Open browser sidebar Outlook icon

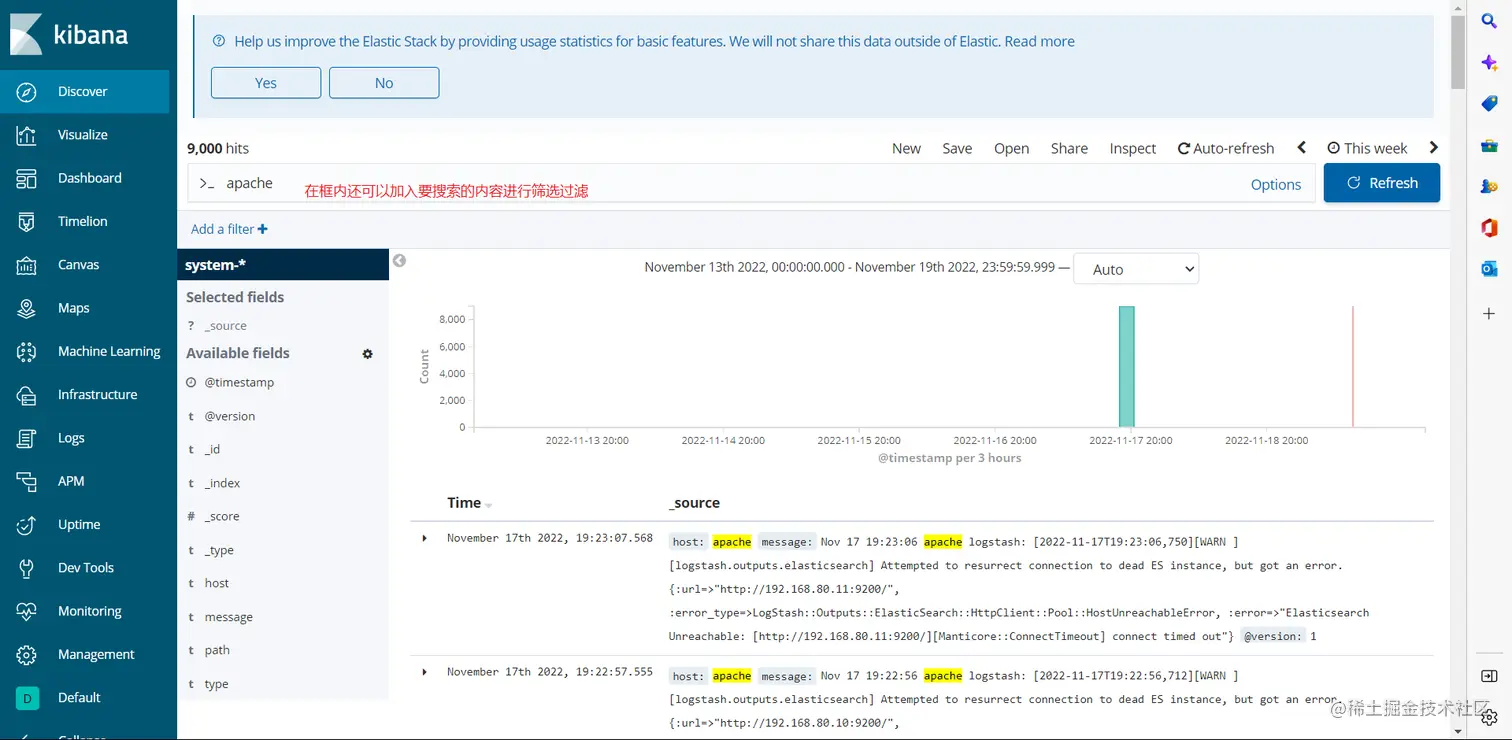1489,269
